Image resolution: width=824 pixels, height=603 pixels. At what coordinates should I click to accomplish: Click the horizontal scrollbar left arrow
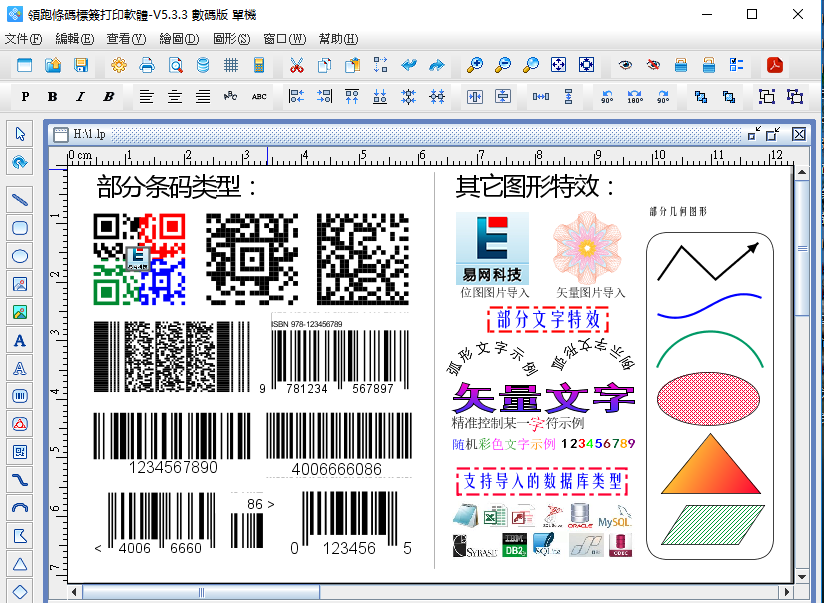75,592
